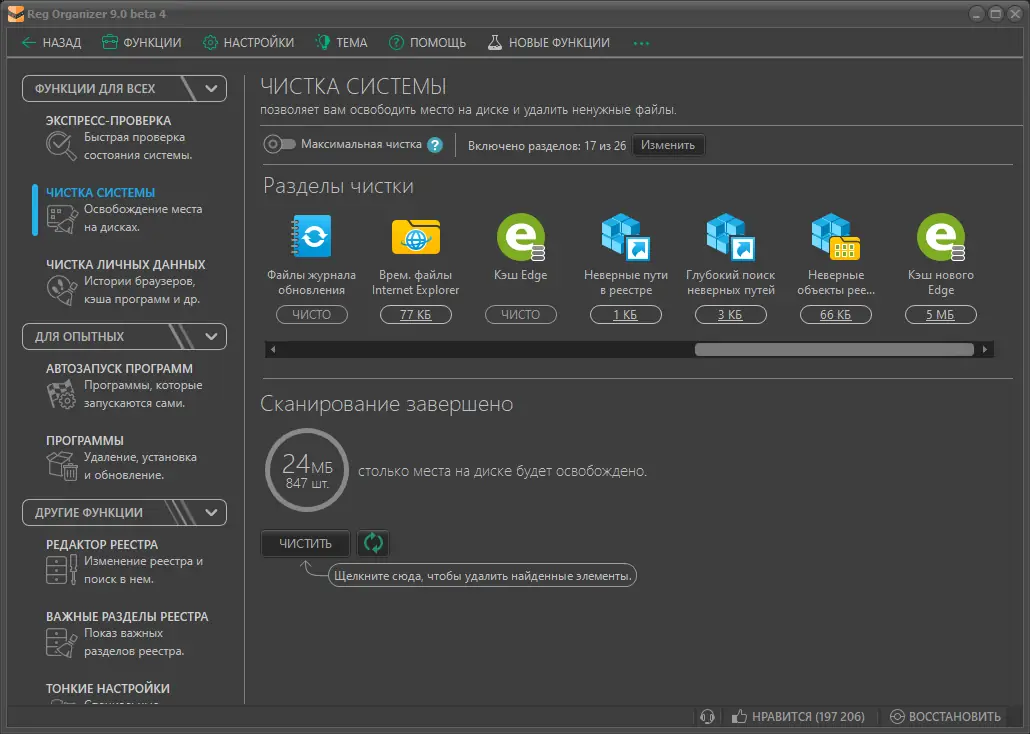Viewport: 1030px width, 734px height.
Task: Click ЧИСТО under Файлы журнала обновления
Action: tap(311, 315)
